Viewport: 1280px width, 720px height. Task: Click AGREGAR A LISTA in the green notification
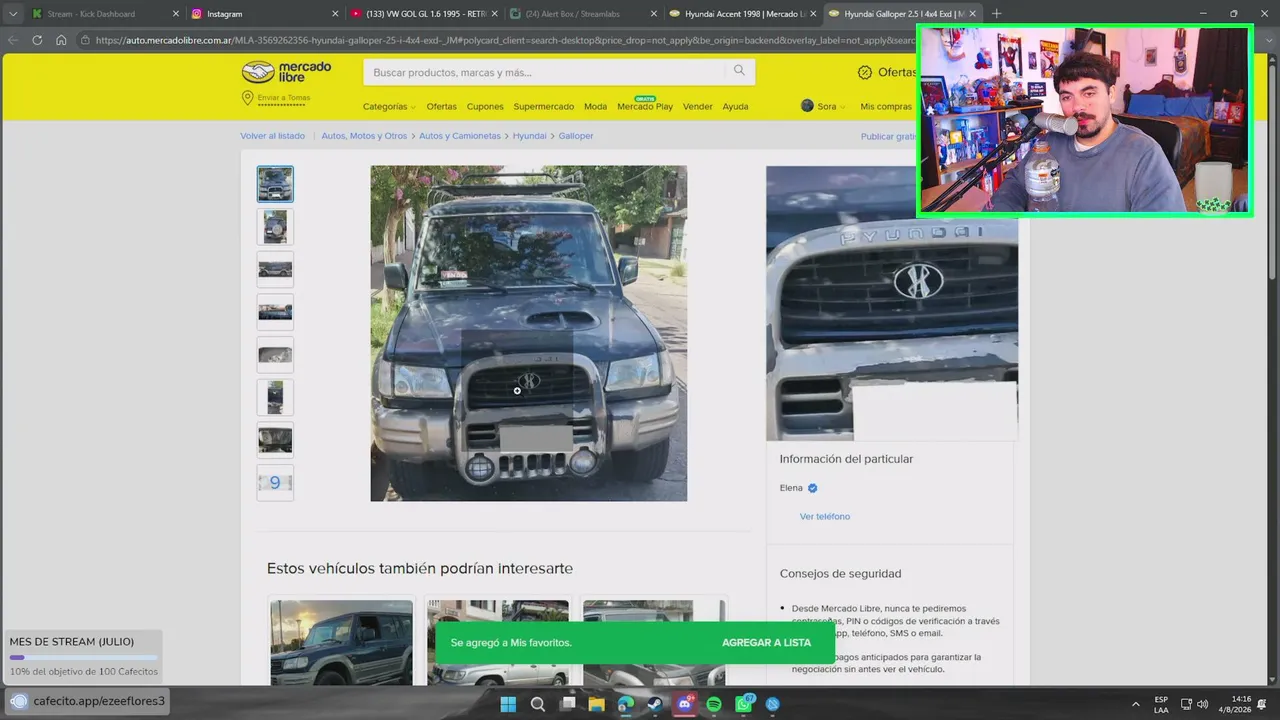point(766,642)
